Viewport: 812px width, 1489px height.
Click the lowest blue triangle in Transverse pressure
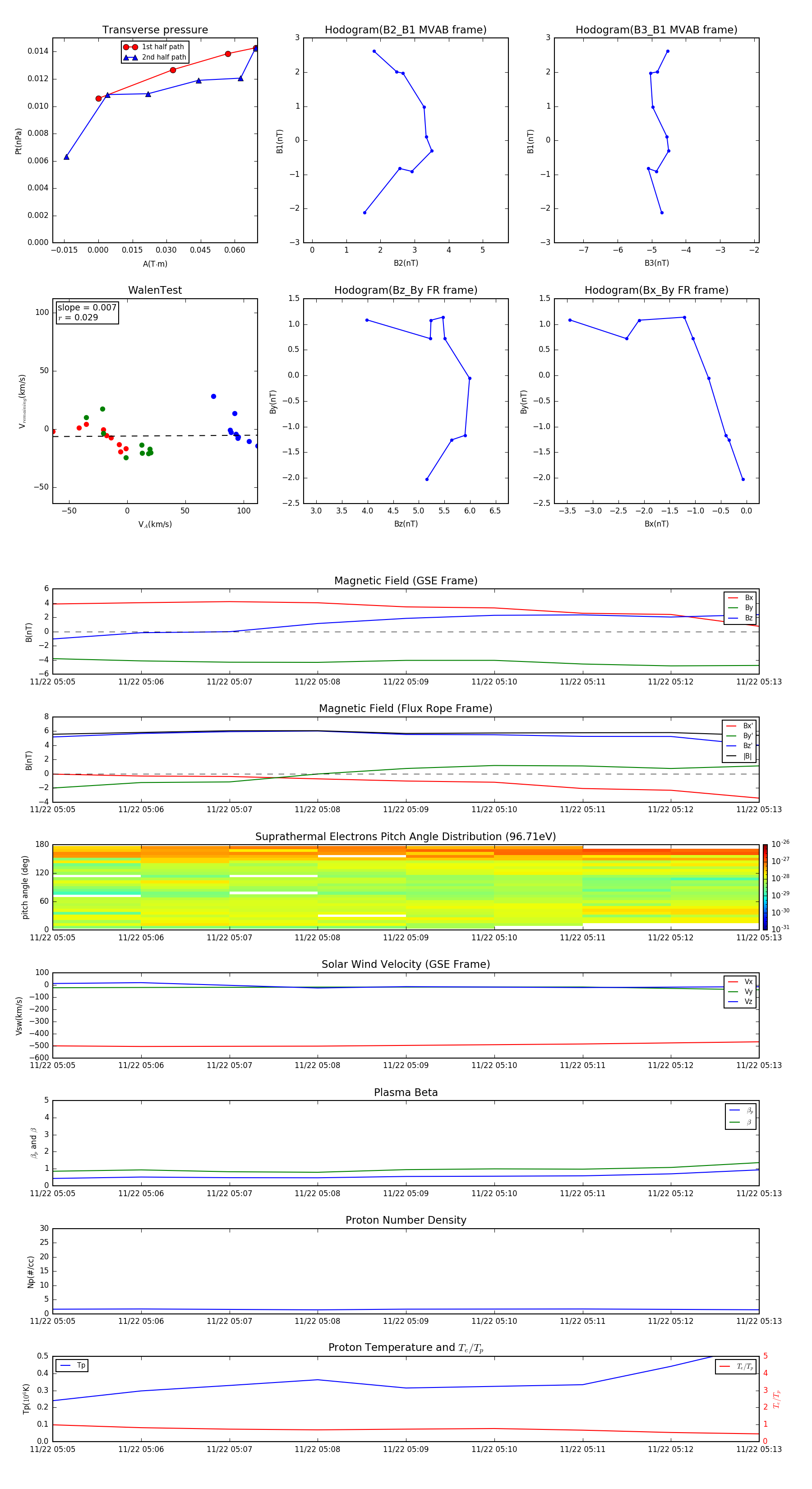66,157
